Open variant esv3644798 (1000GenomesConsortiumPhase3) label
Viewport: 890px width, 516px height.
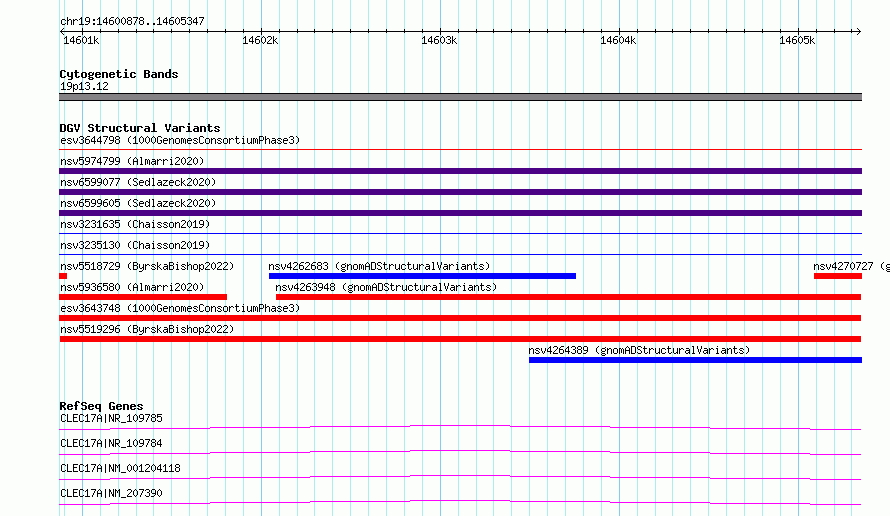pos(180,140)
